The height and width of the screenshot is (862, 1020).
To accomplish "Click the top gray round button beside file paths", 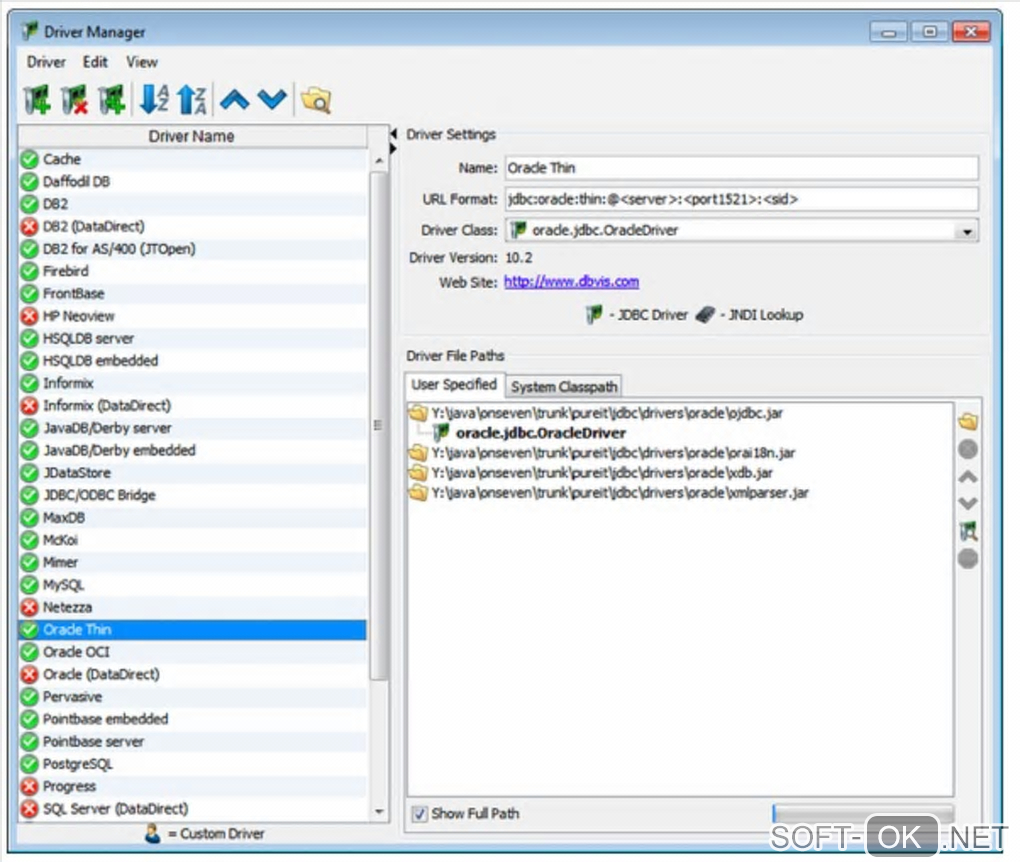I will tap(968, 450).
